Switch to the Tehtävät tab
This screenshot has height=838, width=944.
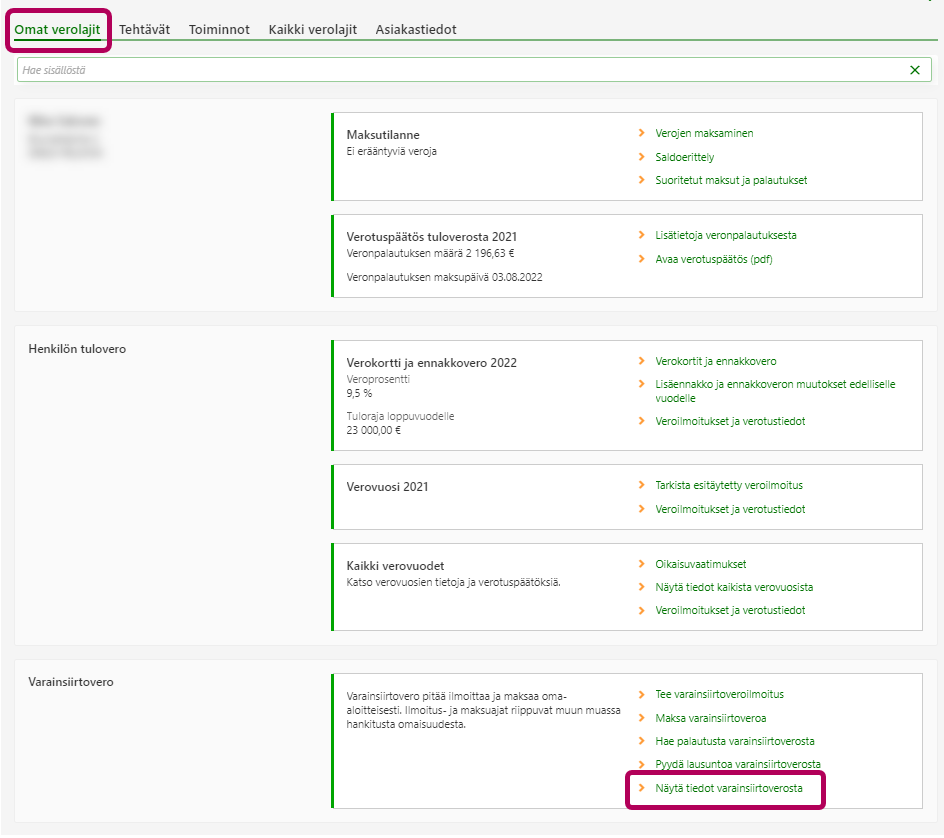(144, 30)
